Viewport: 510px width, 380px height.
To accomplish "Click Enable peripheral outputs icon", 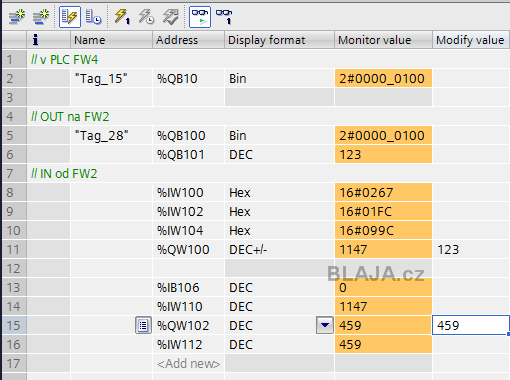I will pyautogui.click(x=170, y=17).
